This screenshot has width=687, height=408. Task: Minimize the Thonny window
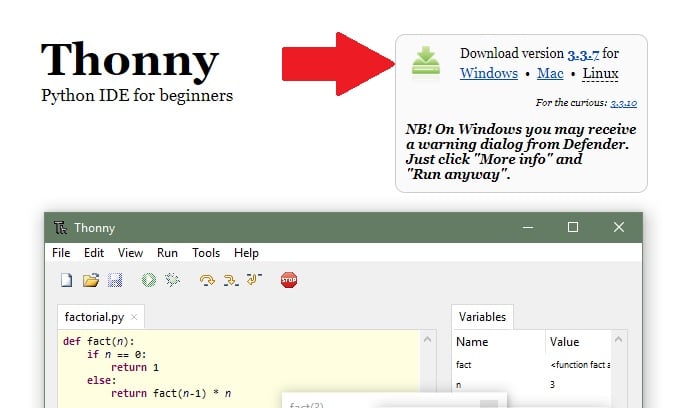[528, 227]
